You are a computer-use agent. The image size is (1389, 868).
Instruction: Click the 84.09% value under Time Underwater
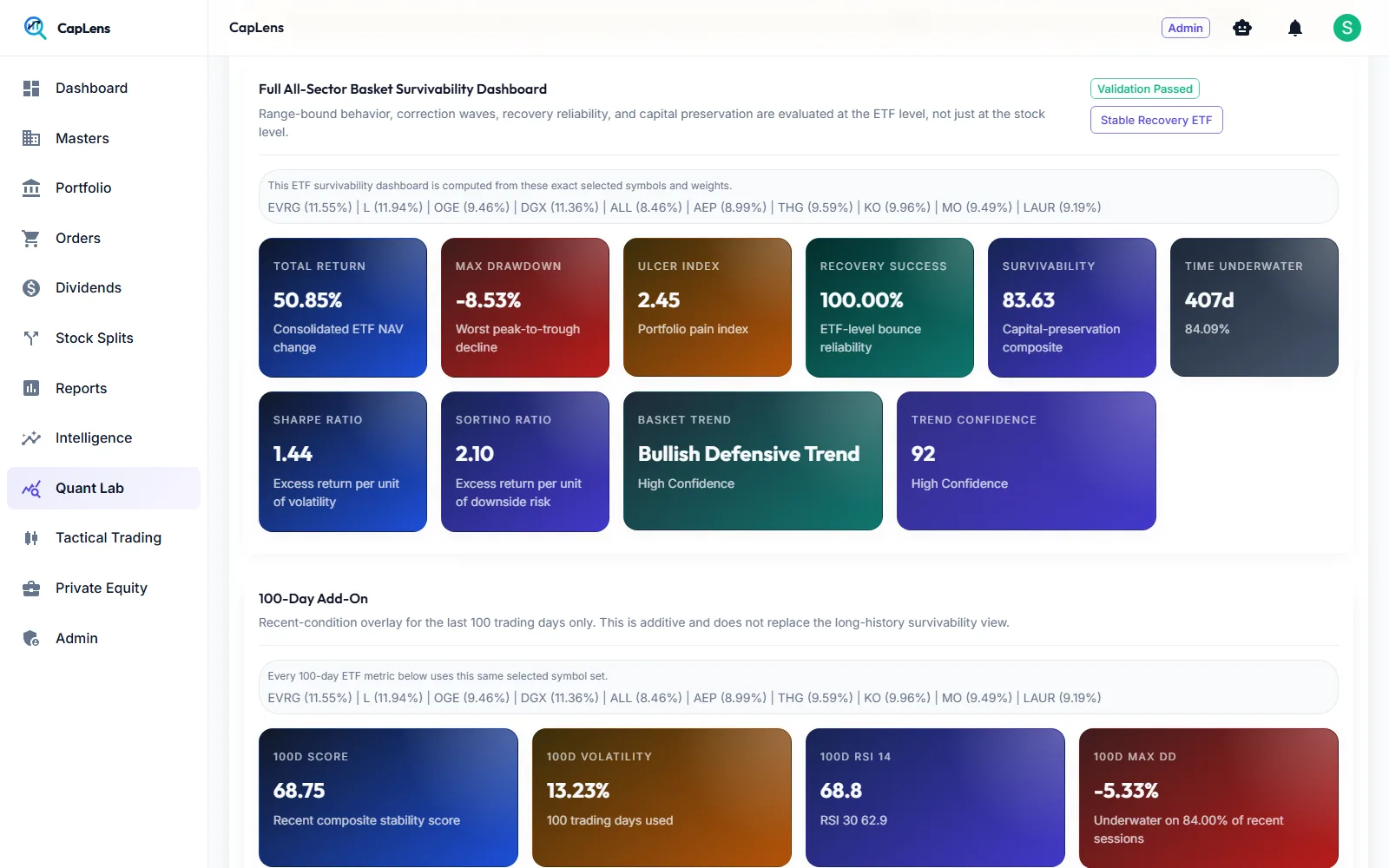[1207, 329]
